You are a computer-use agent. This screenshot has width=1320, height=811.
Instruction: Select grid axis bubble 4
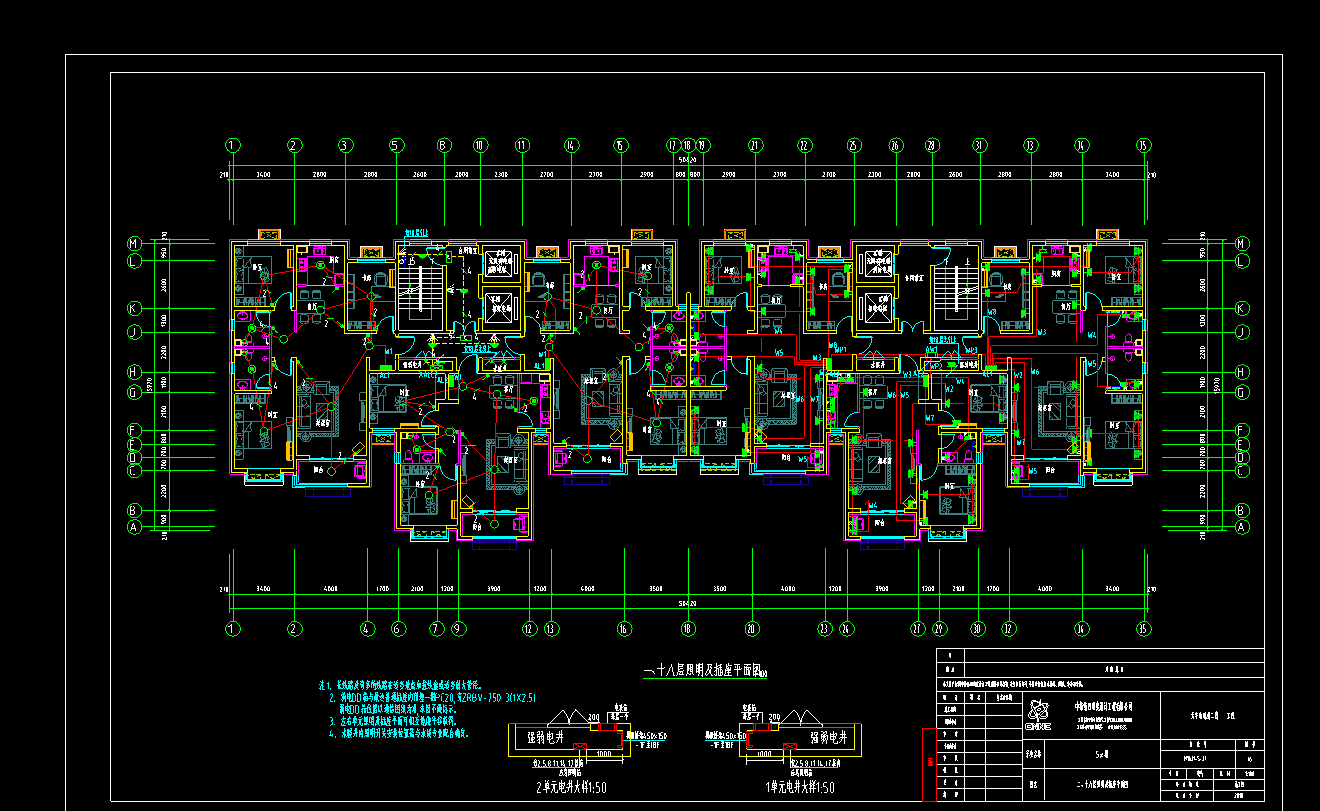[368, 629]
